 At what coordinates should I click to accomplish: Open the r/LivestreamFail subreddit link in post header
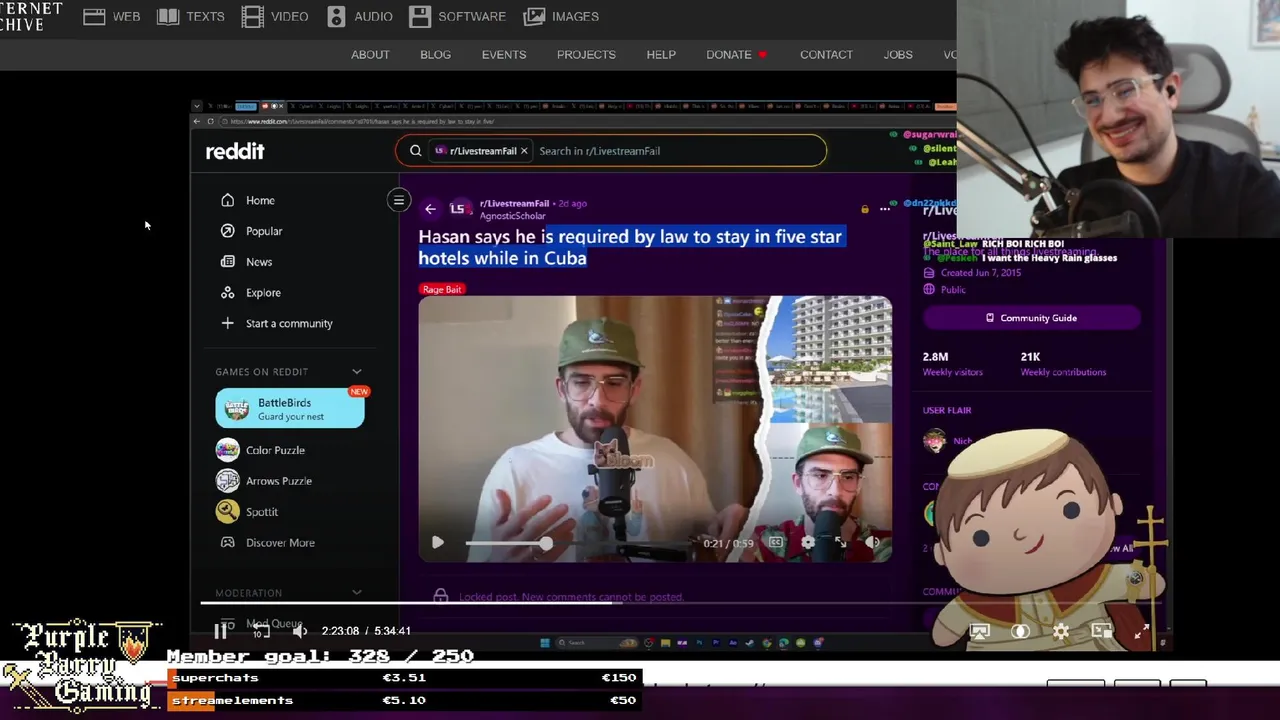pyautogui.click(x=514, y=203)
